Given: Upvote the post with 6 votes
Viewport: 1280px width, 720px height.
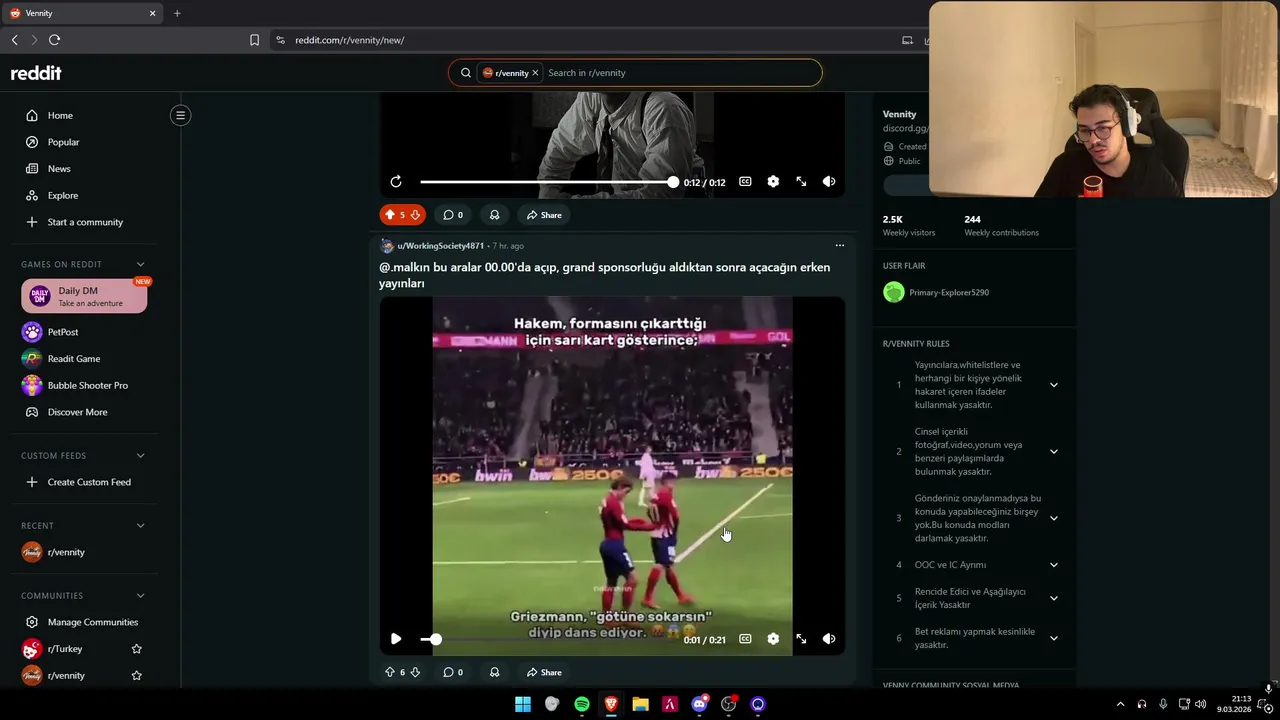Looking at the screenshot, I should click(x=389, y=672).
